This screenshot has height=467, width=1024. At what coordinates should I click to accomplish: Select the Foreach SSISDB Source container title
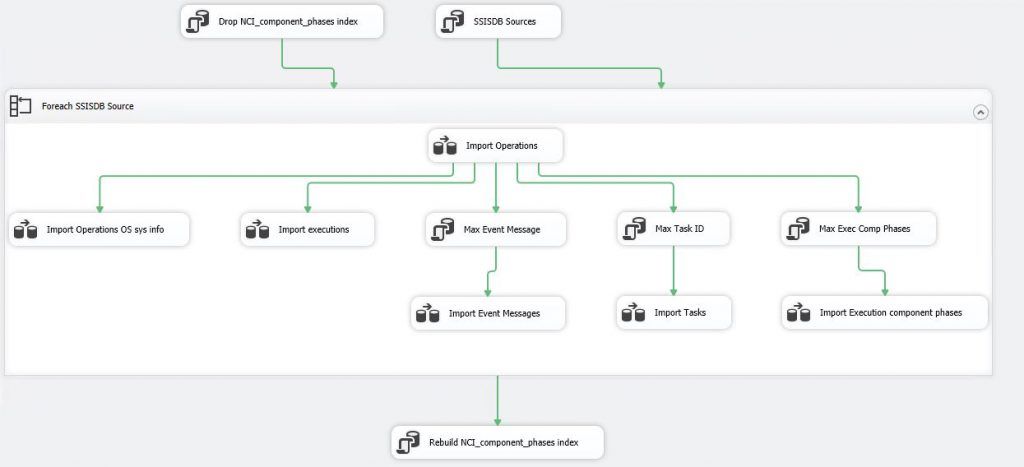[88, 106]
